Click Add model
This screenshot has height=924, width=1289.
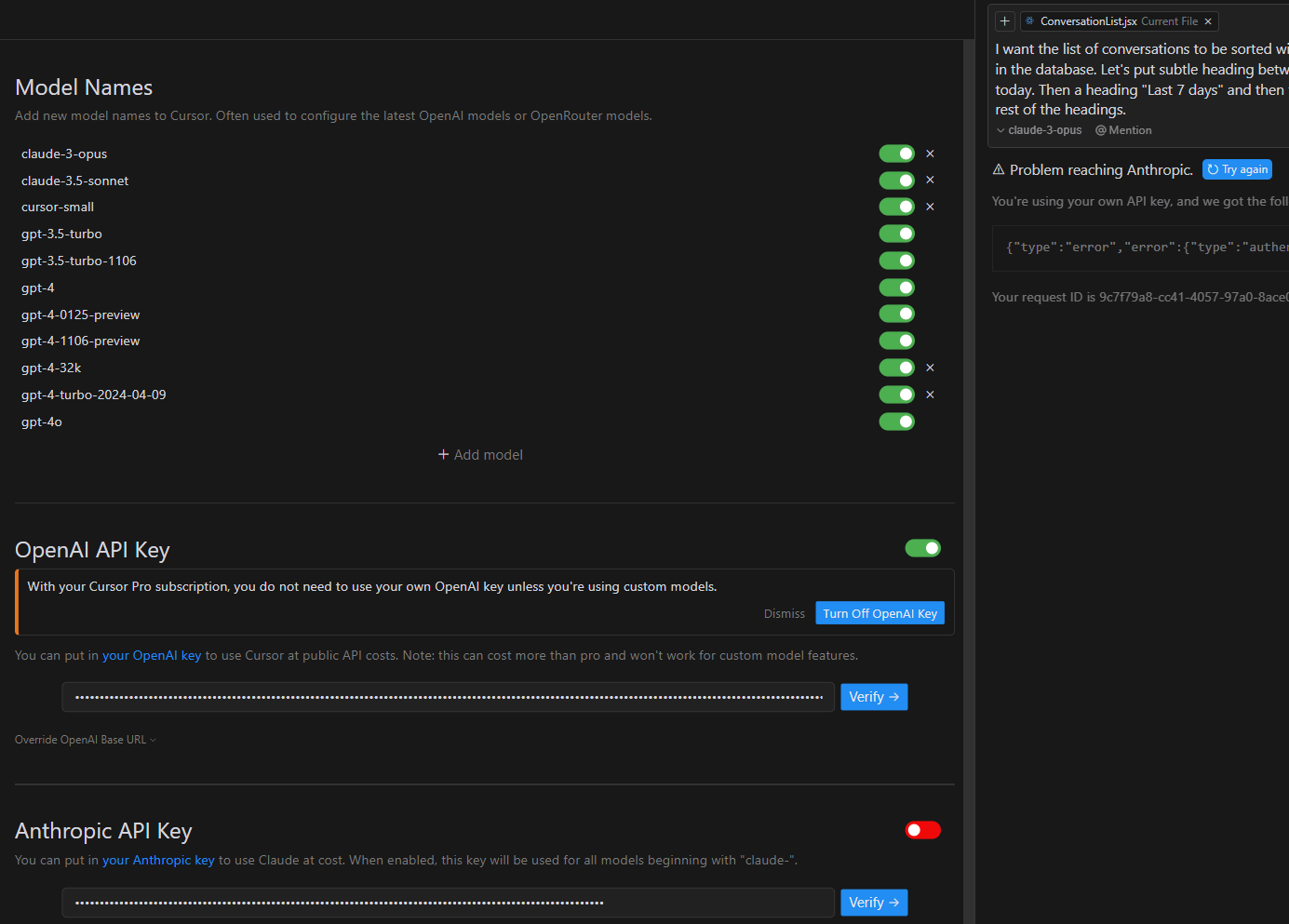pyautogui.click(x=480, y=455)
